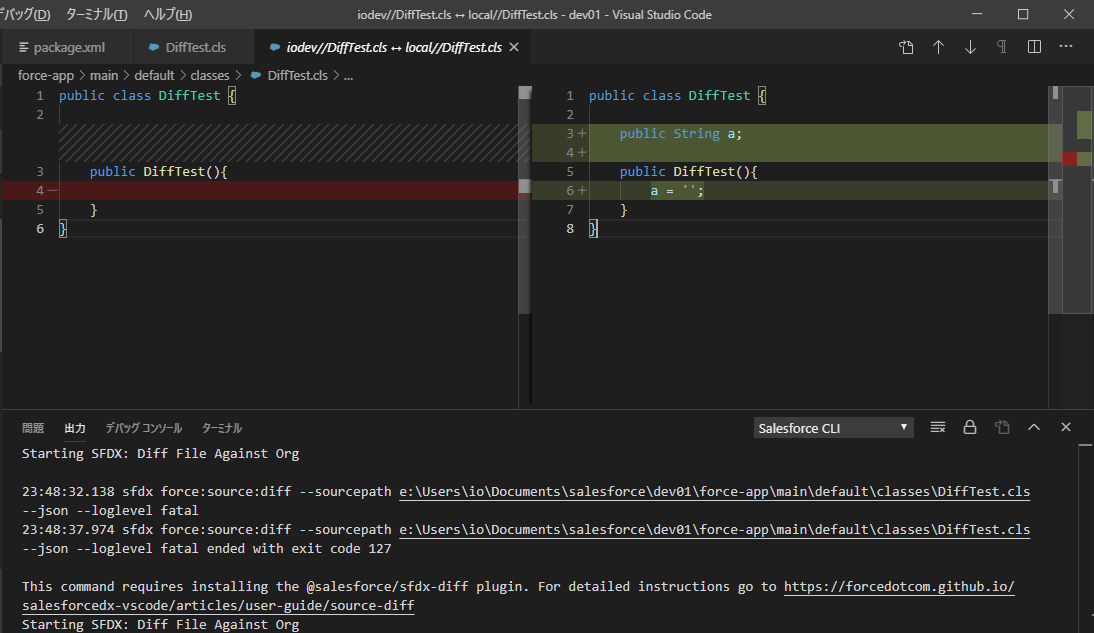Click the main breadcrumb segment

click(104, 75)
